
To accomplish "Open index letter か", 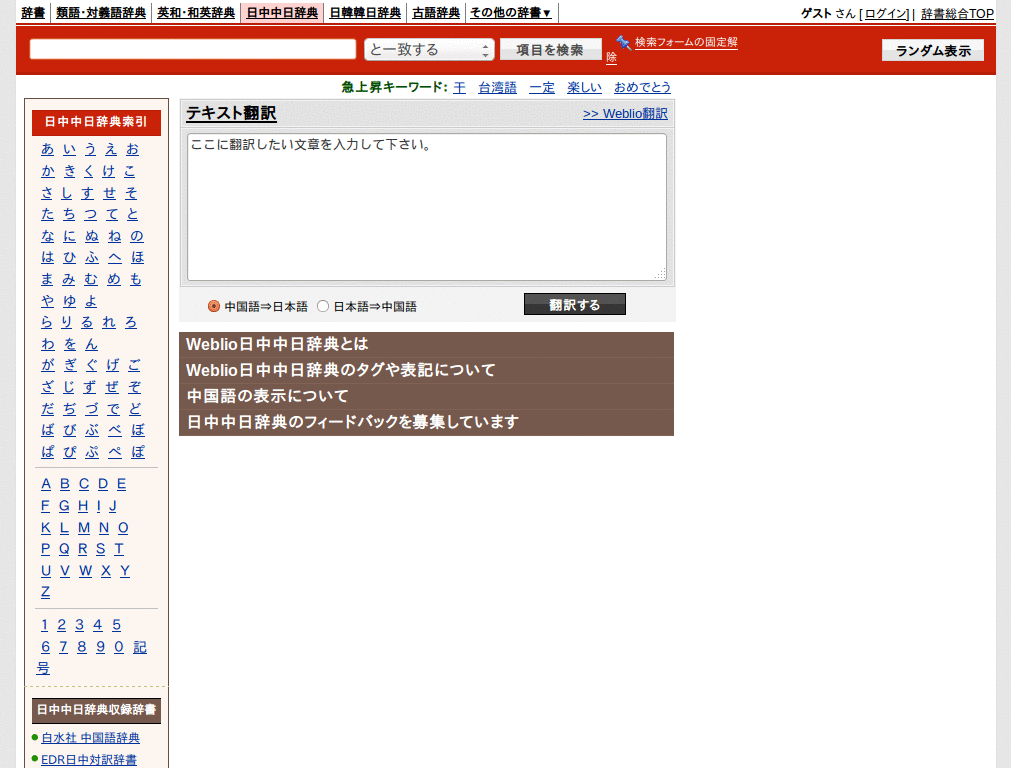I will 48,171.
